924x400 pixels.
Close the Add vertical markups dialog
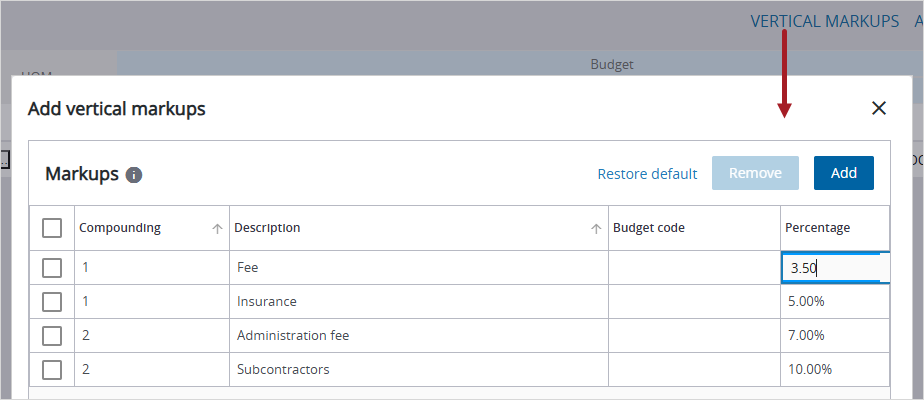tap(879, 108)
